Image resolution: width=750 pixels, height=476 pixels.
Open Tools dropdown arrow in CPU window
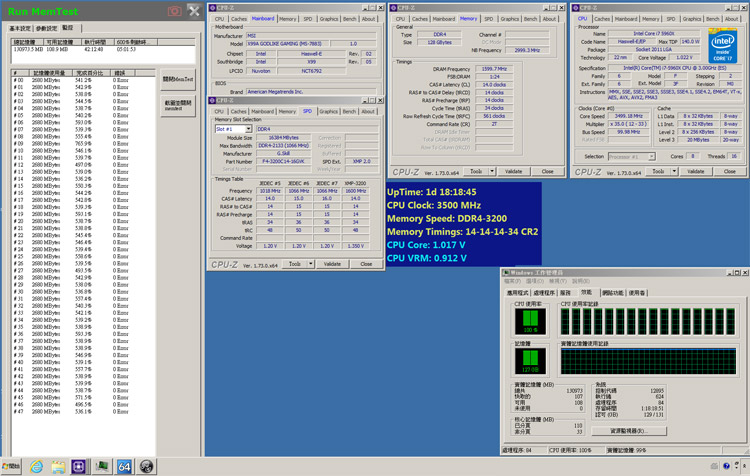pyautogui.click(x=674, y=171)
